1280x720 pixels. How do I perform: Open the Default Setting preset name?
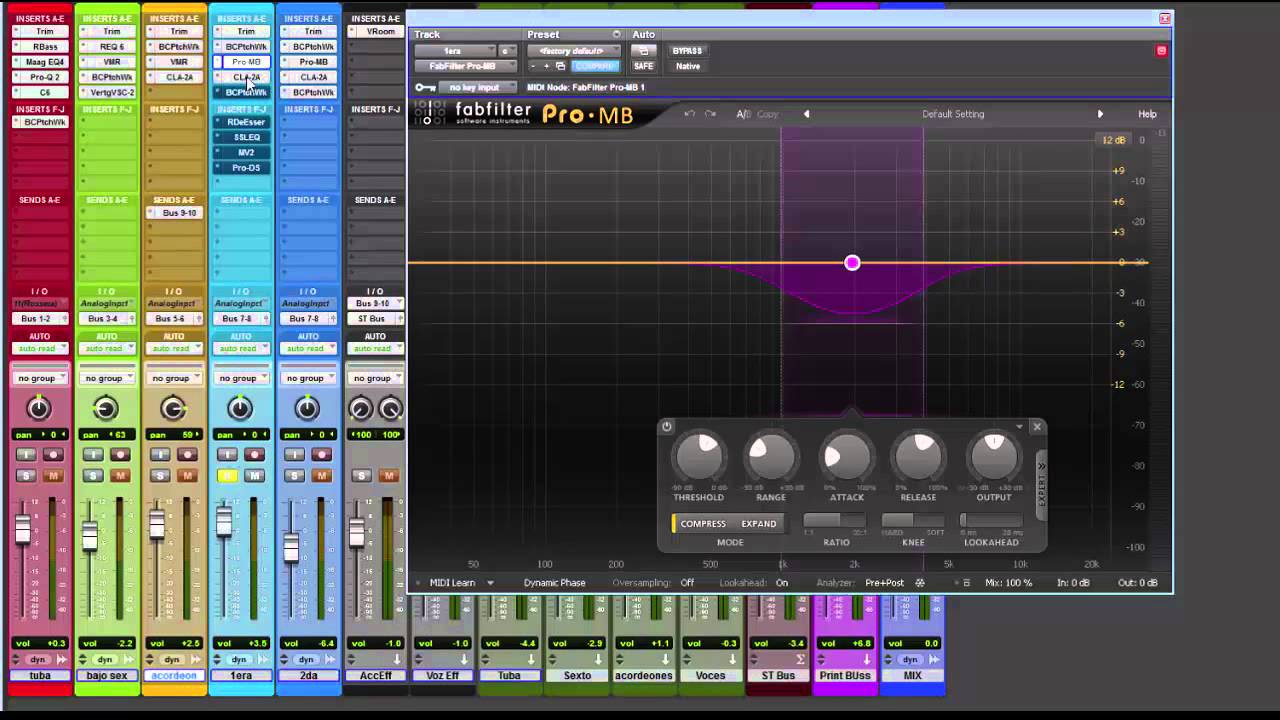(x=953, y=114)
